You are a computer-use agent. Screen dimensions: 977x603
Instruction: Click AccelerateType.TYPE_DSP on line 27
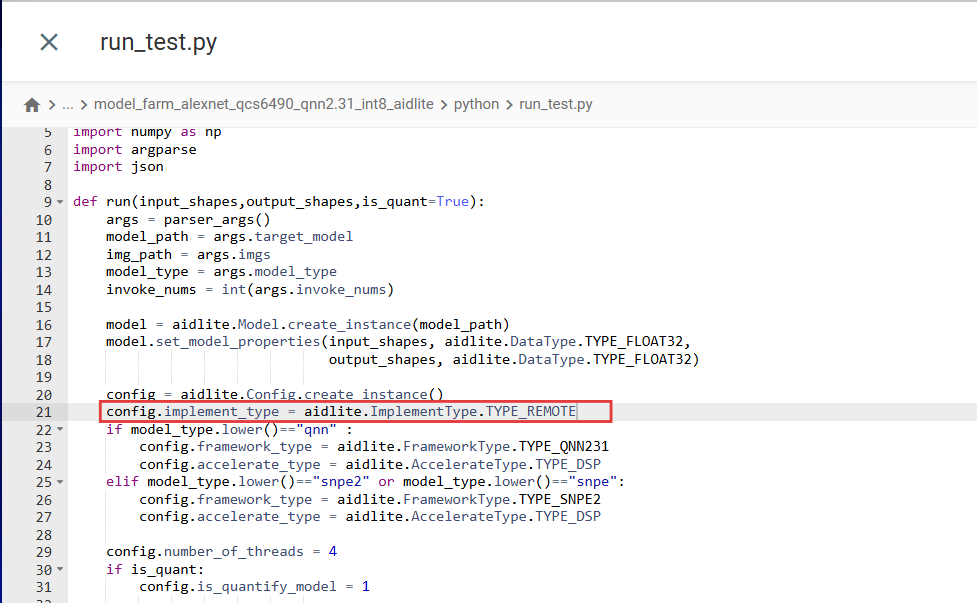(x=506, y=516)
